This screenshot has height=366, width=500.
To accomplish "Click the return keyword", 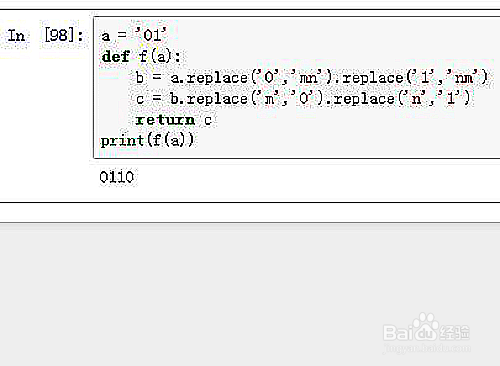I will (x=165, y=120).
